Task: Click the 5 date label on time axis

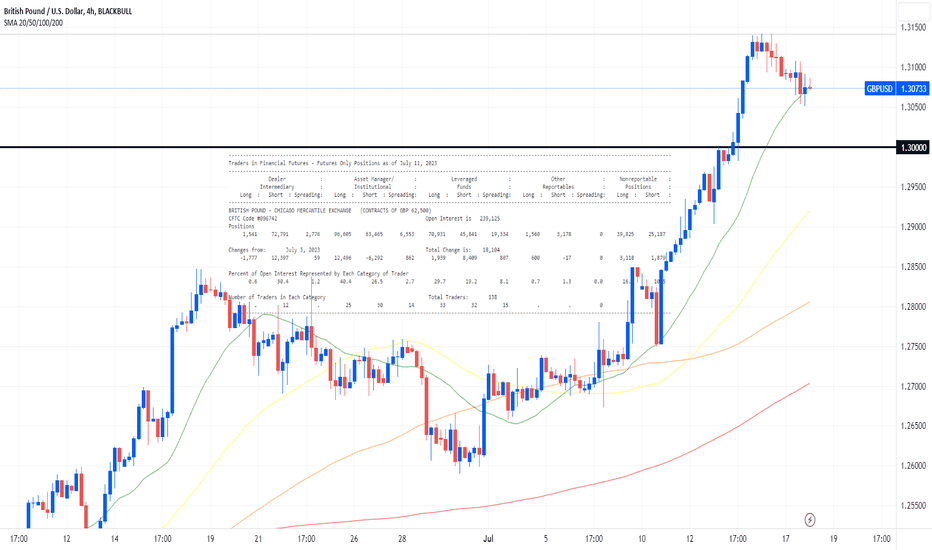Action: pyautogui.click(x=546, y=539)
